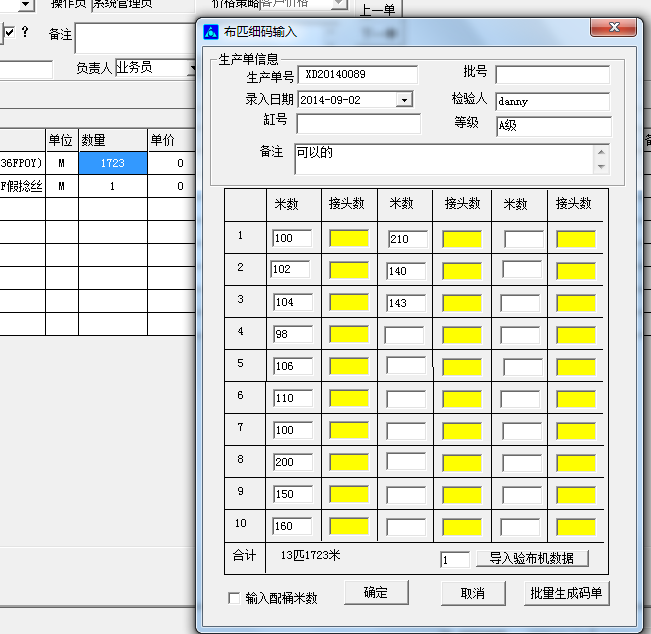The image size is (651, 634).
Task: Expand the 负责人 业务员 dropdown
Action: pyautogui.click(x=192, y=68)
